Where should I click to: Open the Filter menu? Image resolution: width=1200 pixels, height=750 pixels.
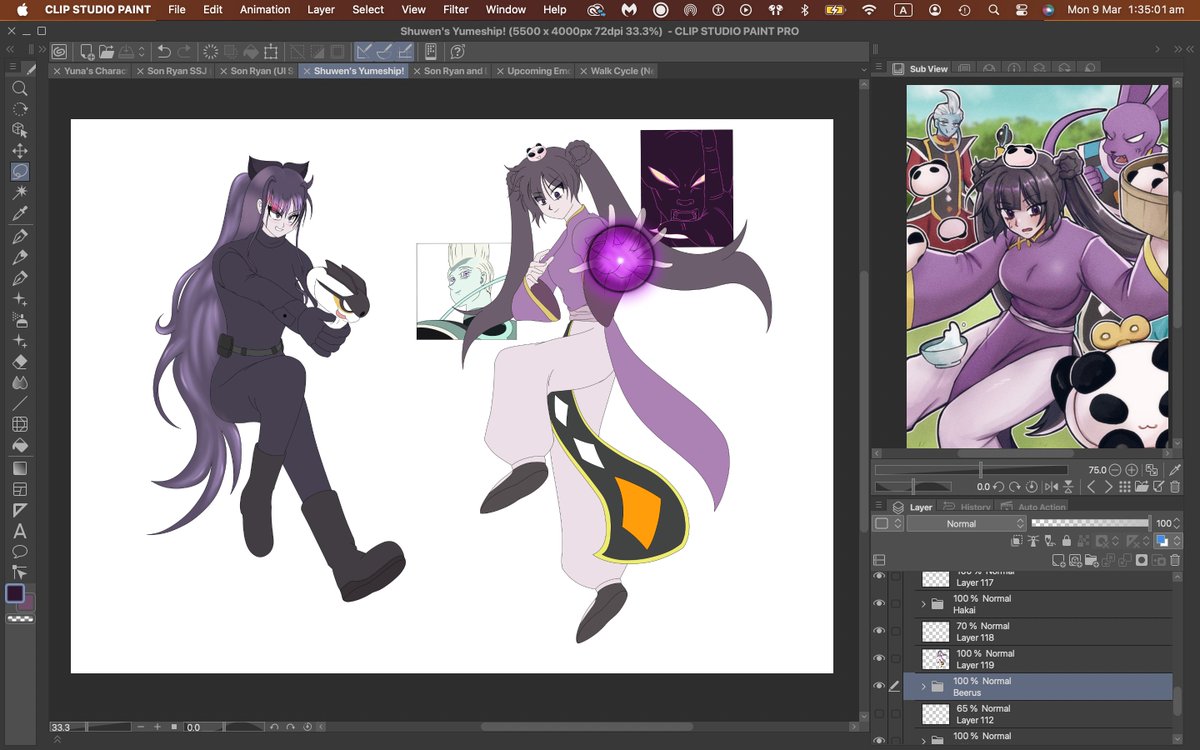coord(456,10)
